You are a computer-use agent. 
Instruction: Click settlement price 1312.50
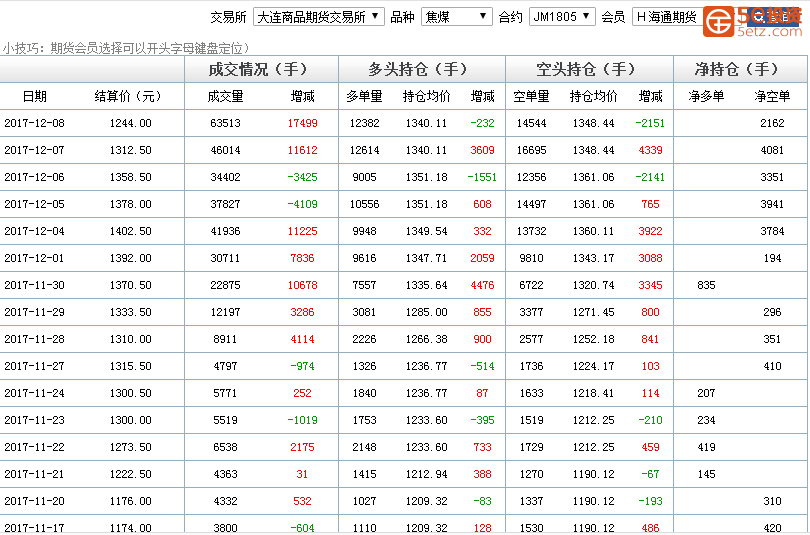(131, 150)
